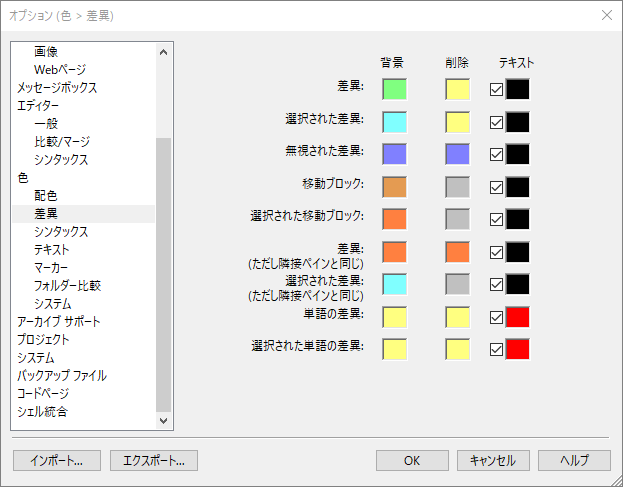The width and height of the screenshot is (623, 487).
Task: Pick 移動ブロック background orange swatch
Action: [x=395, y=187]
